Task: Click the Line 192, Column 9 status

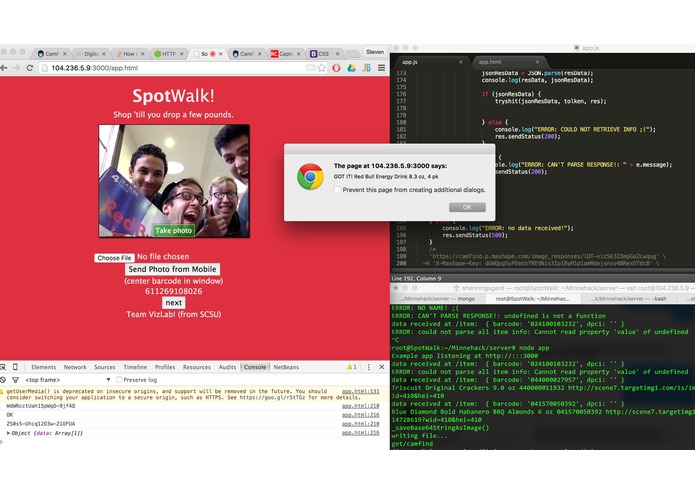Action: 416,278
